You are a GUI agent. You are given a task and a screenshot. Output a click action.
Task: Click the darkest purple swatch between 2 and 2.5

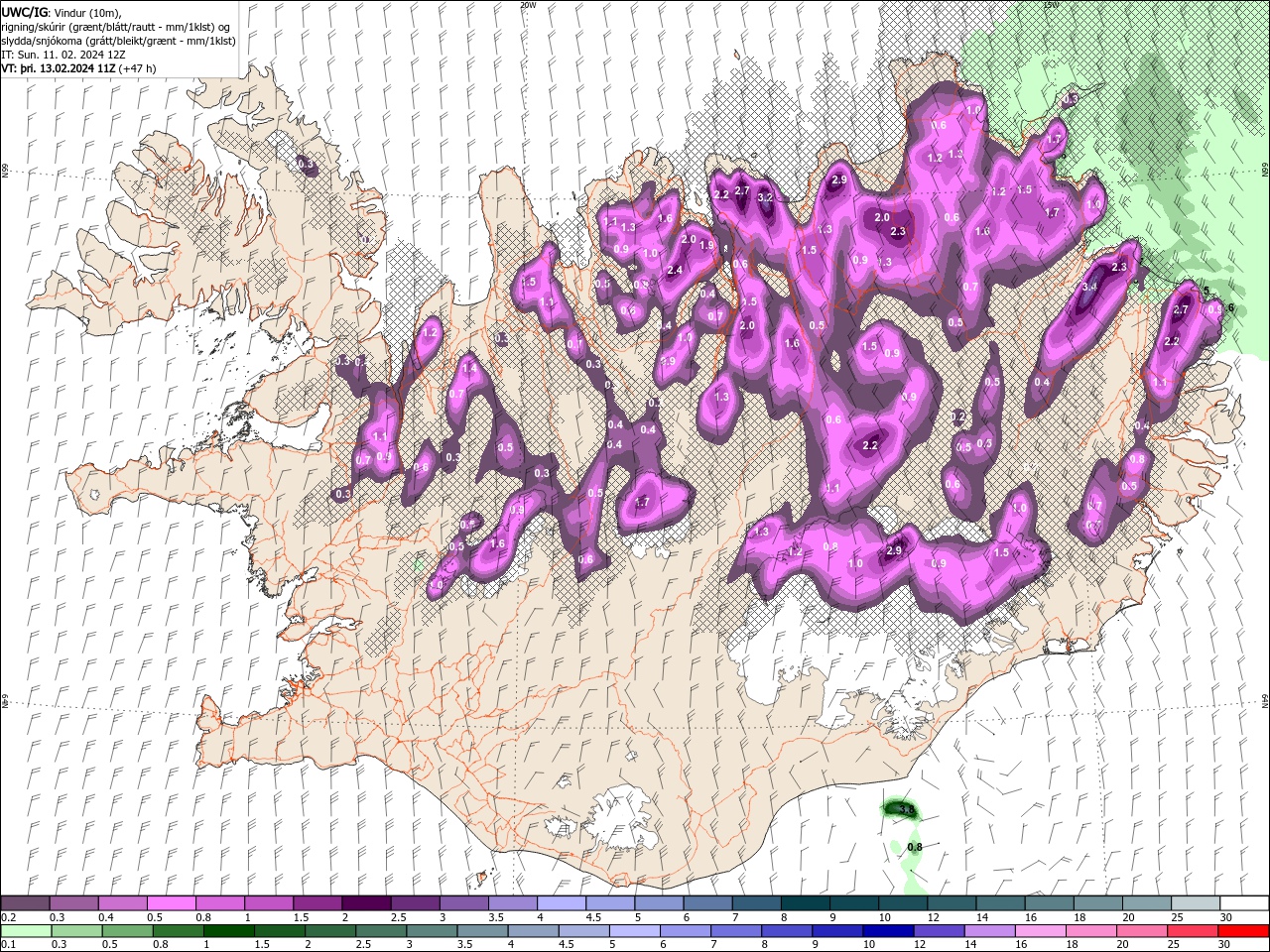(366, 903)
